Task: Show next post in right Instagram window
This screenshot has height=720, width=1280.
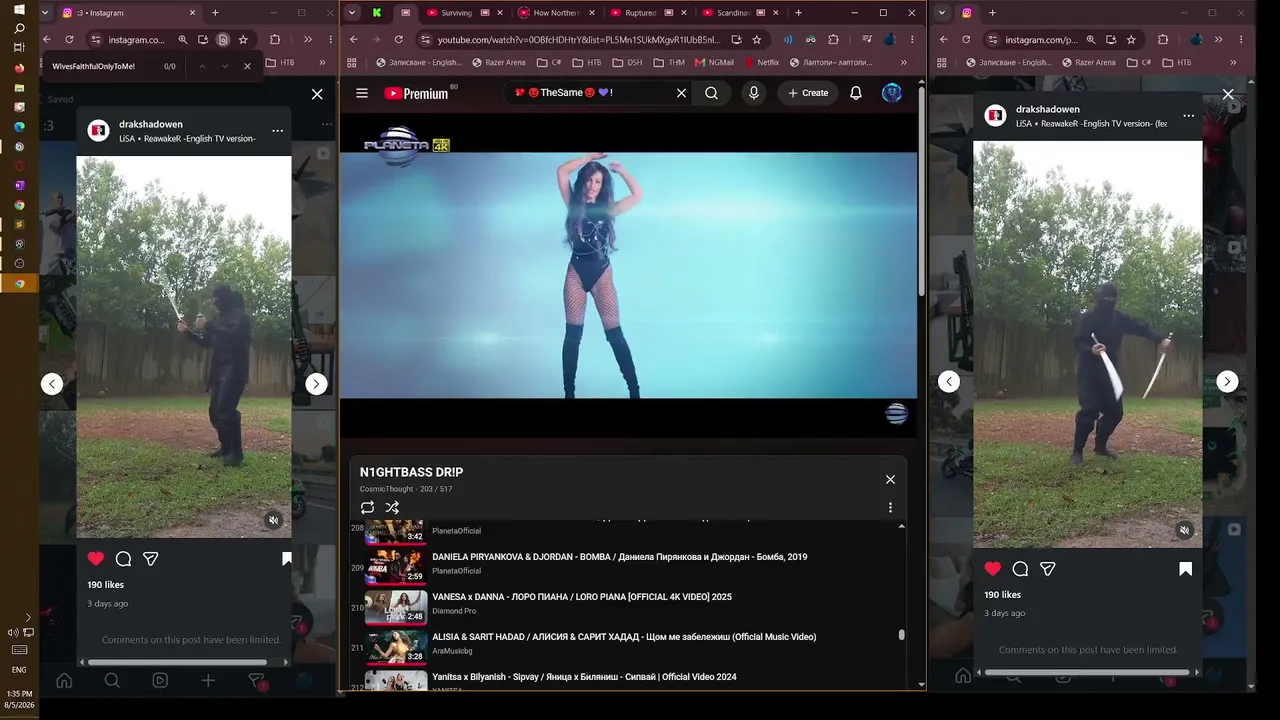Action: [x=1227, y=381]
